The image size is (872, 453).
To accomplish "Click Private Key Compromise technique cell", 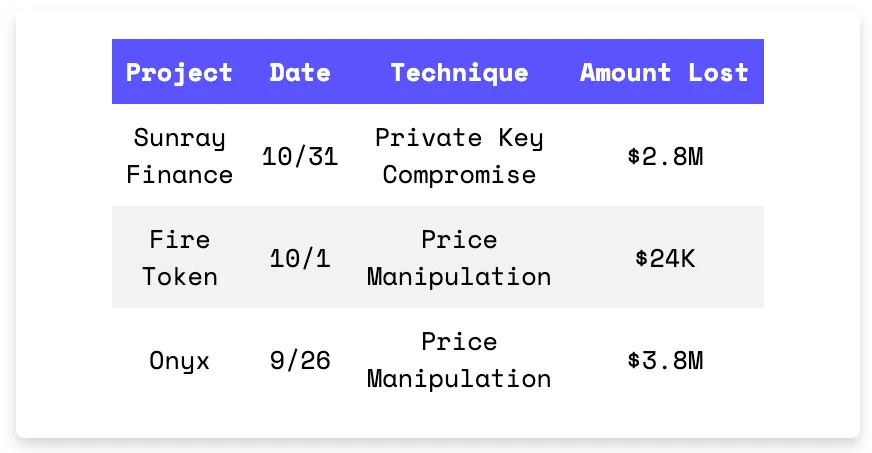I will 459,156.
